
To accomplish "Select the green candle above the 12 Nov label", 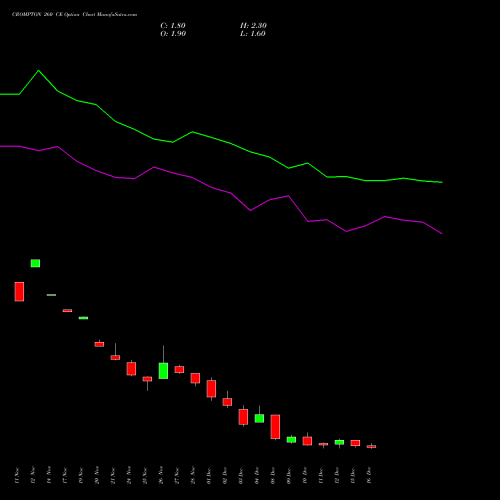I will [x=35, y=263].
